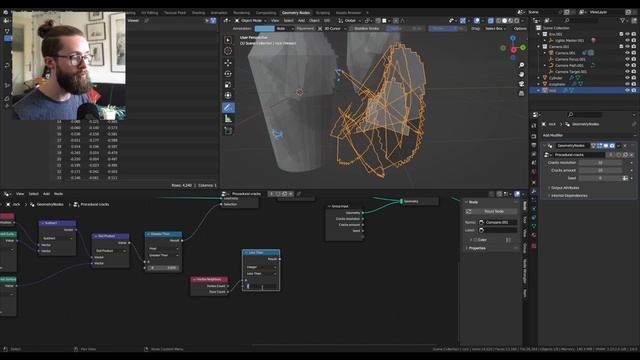The image size is (640, 360).
Task: Switch to the Shading workspace tab
Action: pyautogui.click(x=198, y=13)
